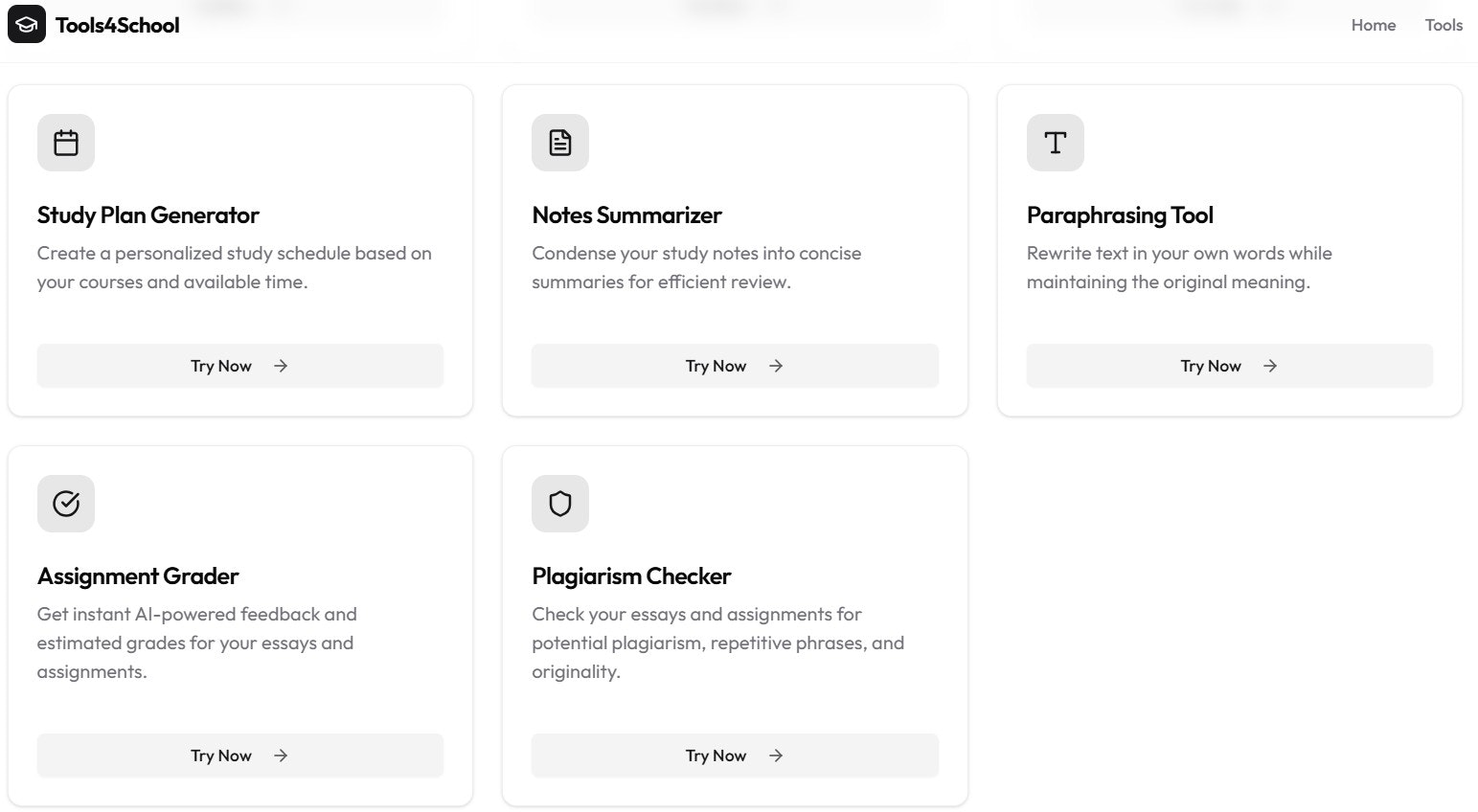Click the Paraphrasing Tool letter T icon
The height and width of the screenshot is (812, 1478).
click(1055, 142)
